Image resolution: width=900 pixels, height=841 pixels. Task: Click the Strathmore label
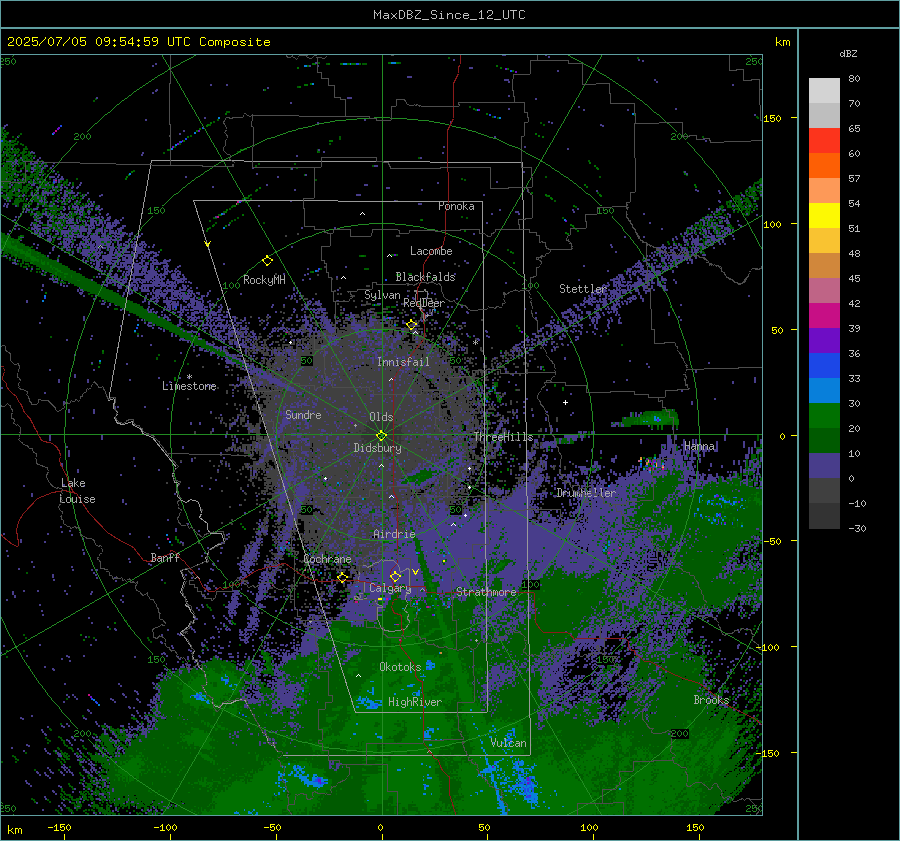(x=486, y=592)
